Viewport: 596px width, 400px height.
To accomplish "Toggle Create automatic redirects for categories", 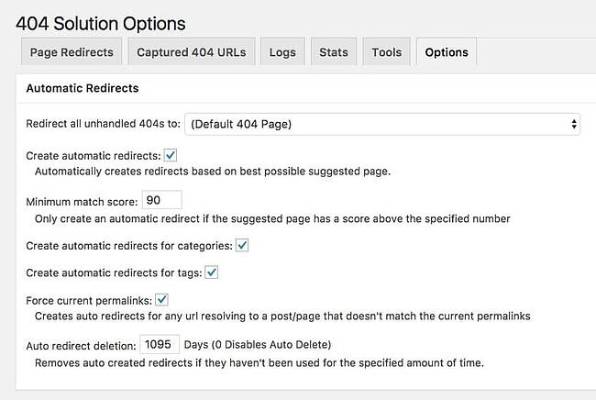I will pyautogui.click(x=242, y=245).
